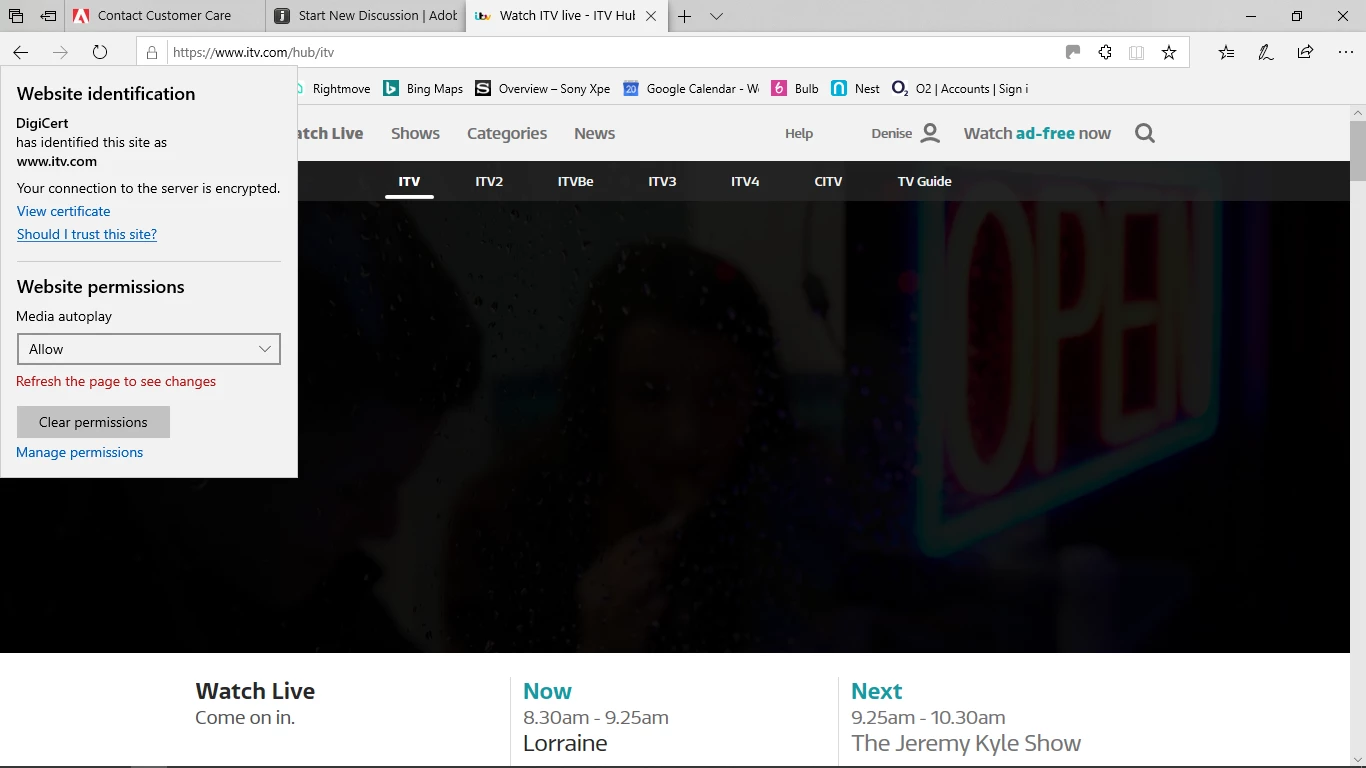This screenshot has width=1366, height=768.
Task: Click the 'Now' heading
Action: tap(547, 691)
